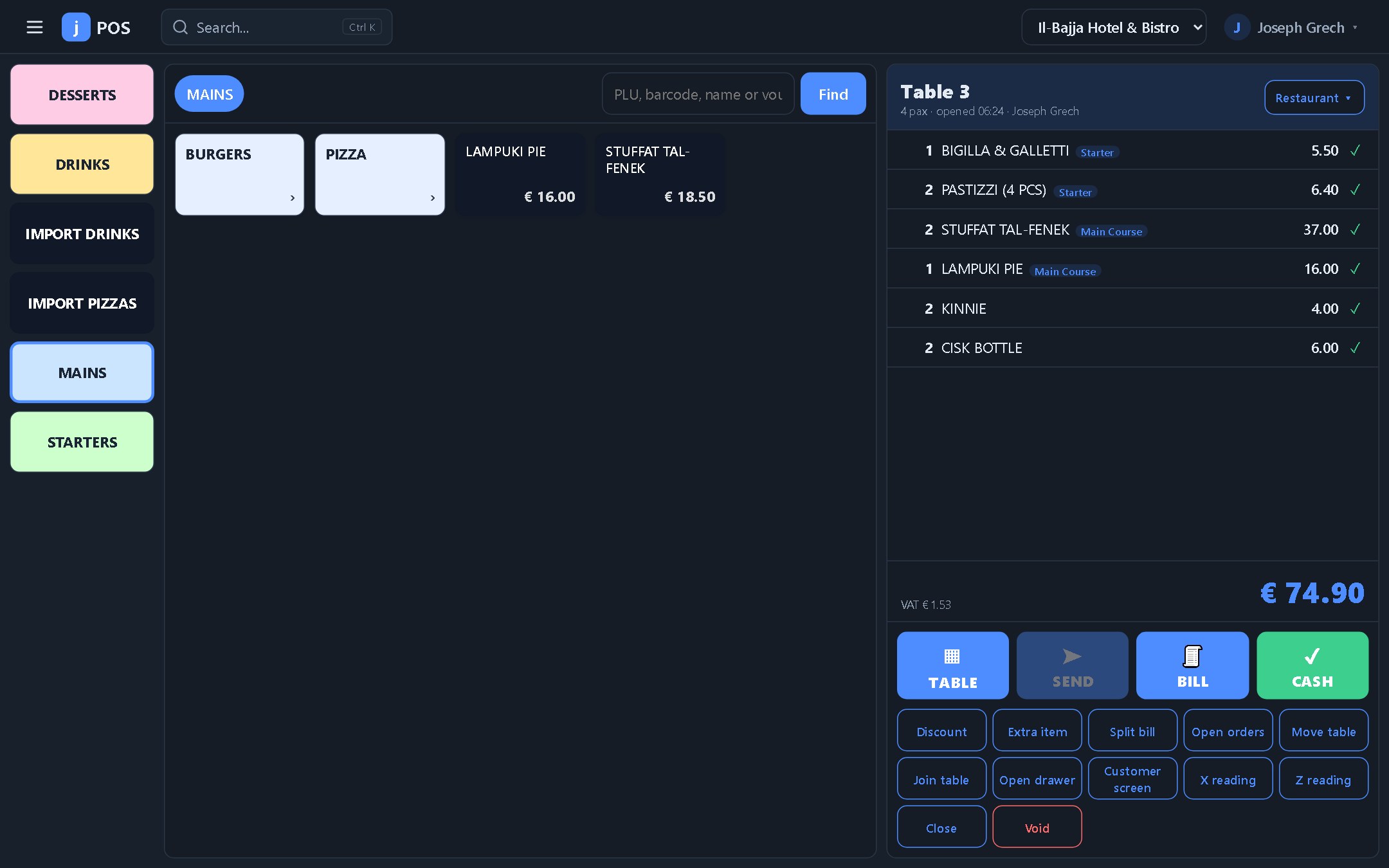
Task: Click the BILL receipt icon button
Action: click(x=1192, y=665)
